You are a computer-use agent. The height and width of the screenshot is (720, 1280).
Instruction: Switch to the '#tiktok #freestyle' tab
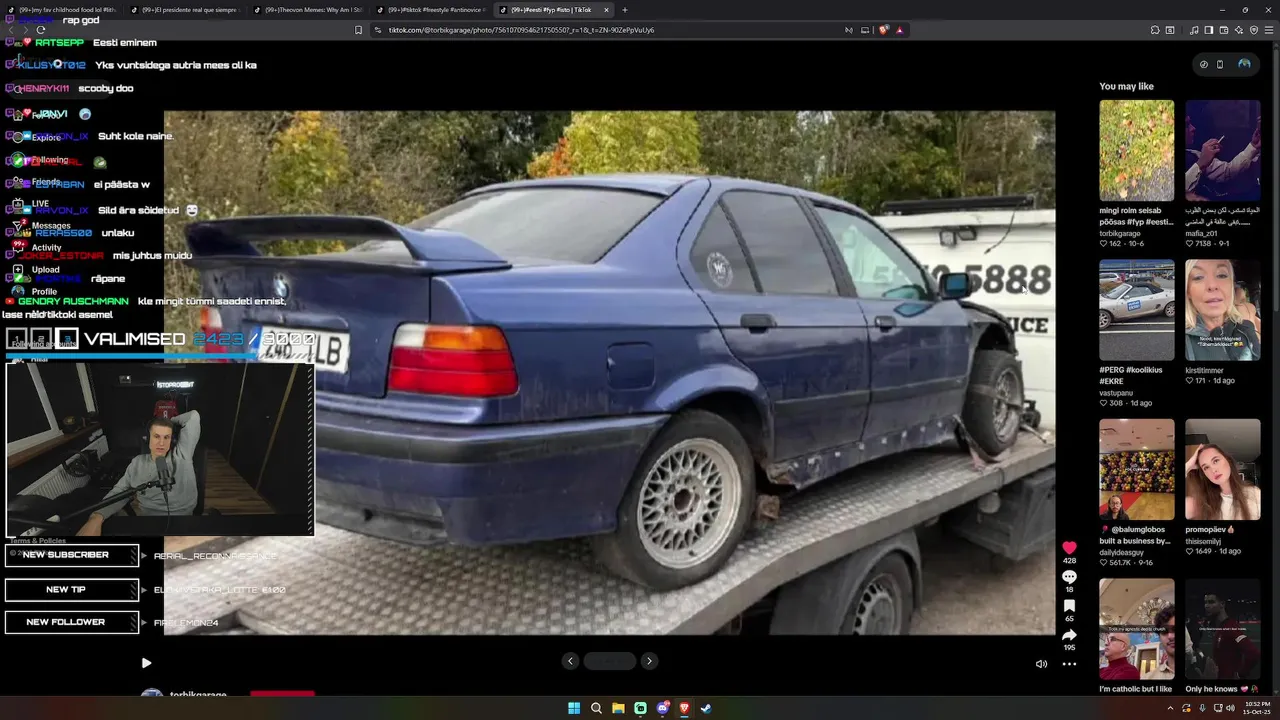coord(431,10)
